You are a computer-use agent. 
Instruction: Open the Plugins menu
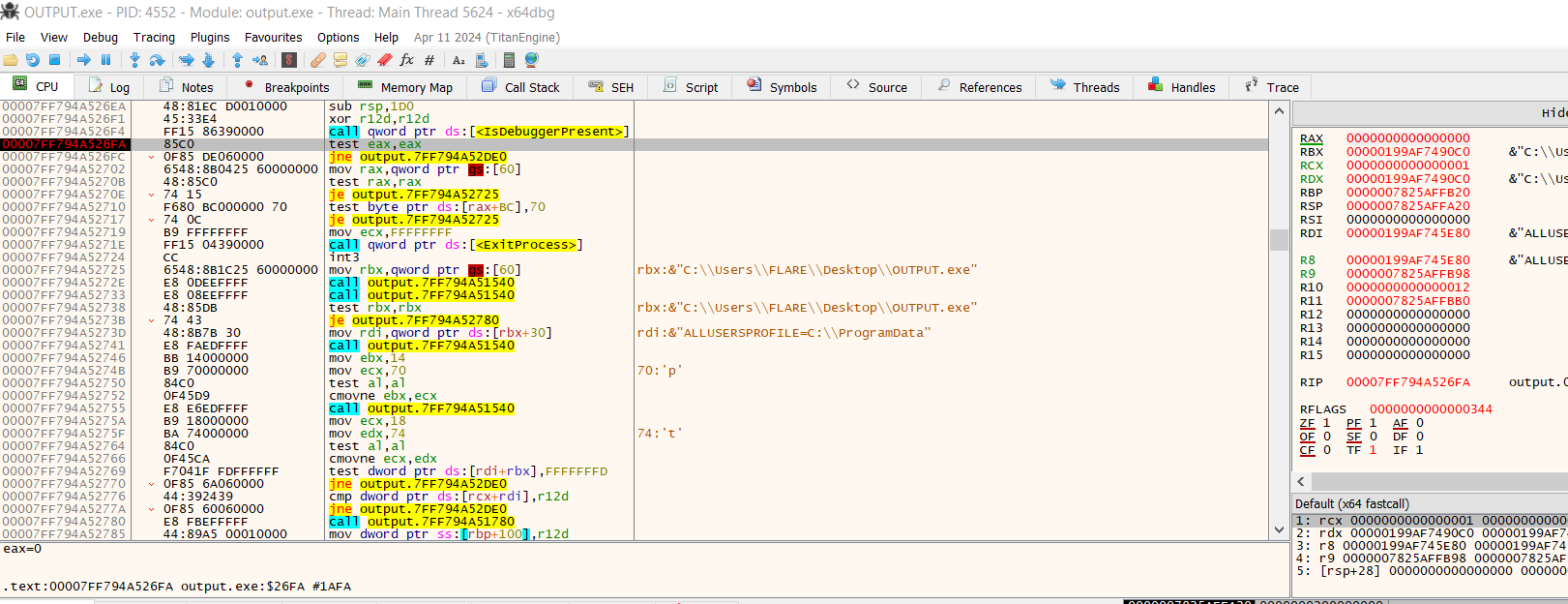coord(210,37)
